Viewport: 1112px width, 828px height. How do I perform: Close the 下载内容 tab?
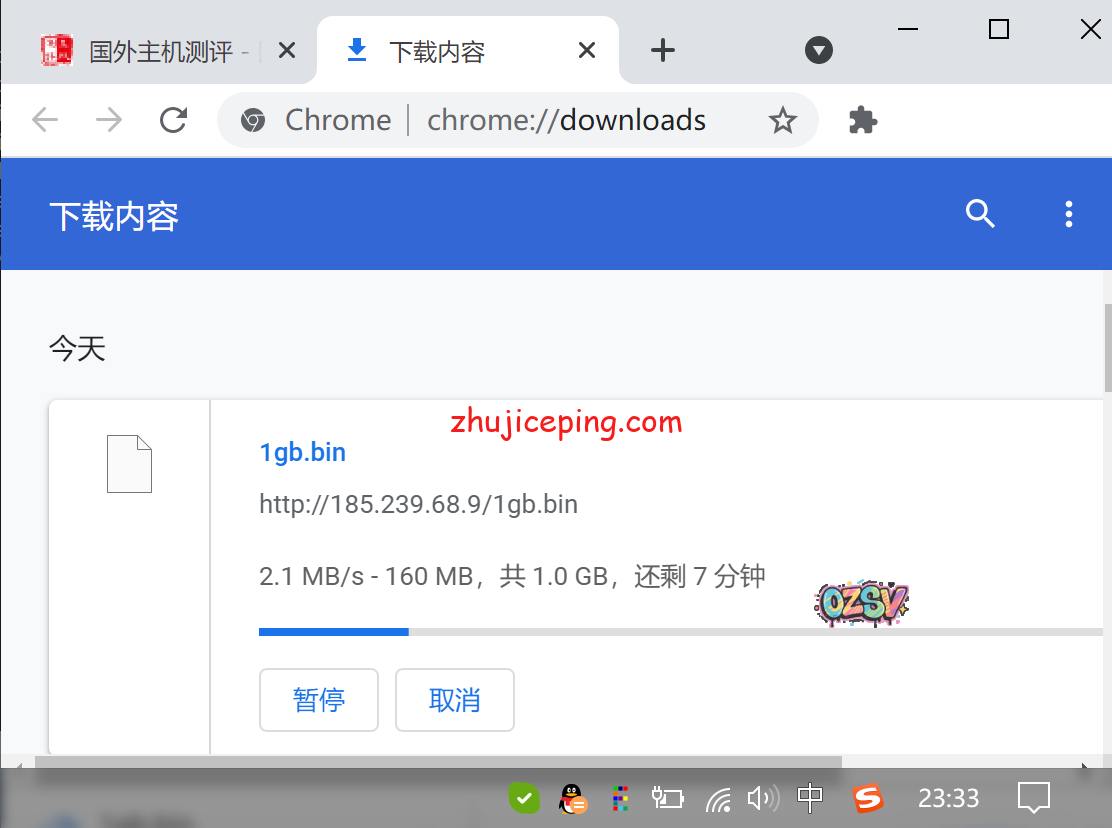pos(587,50)
